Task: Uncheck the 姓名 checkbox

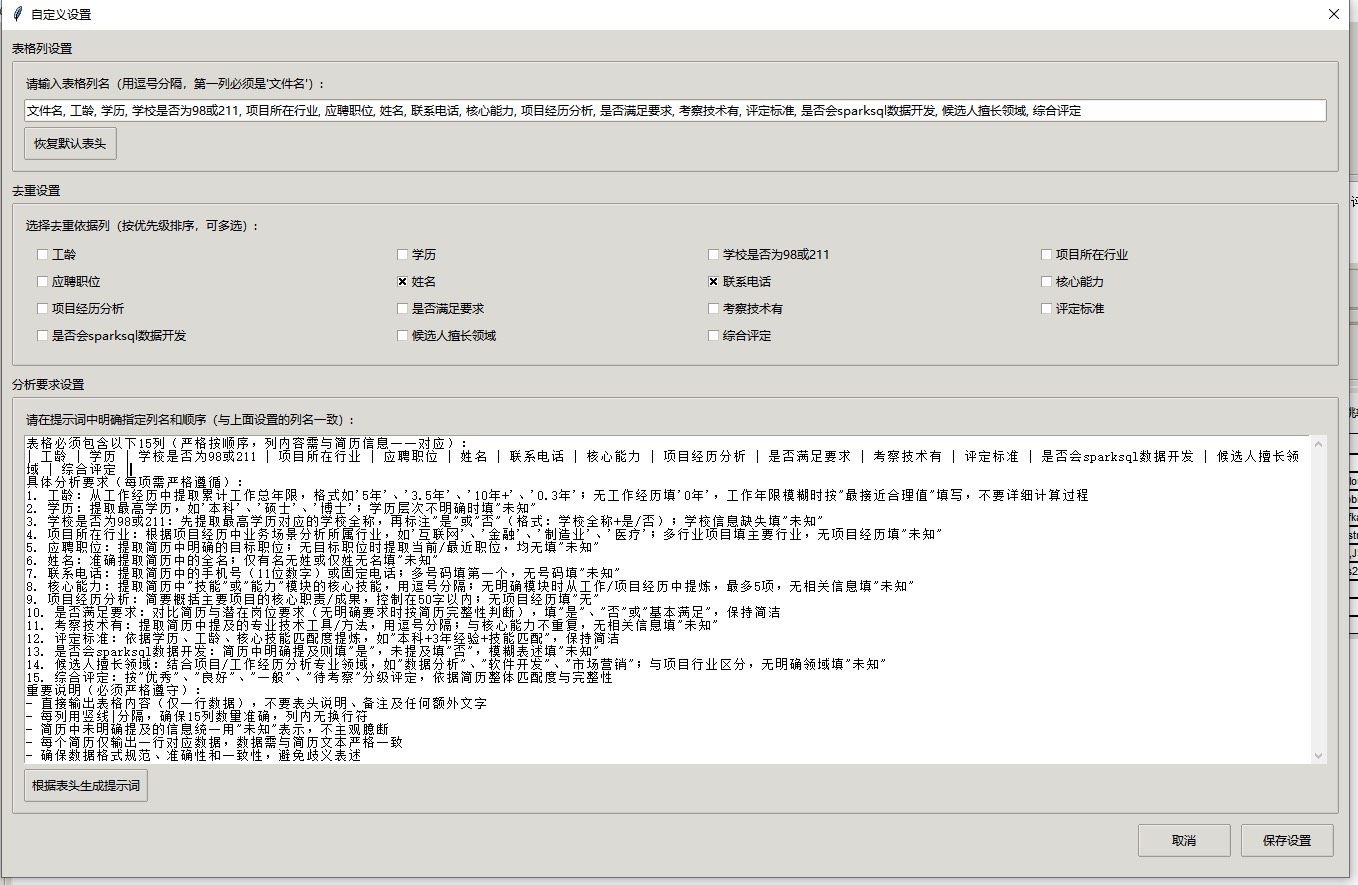Action: point(403,282)
